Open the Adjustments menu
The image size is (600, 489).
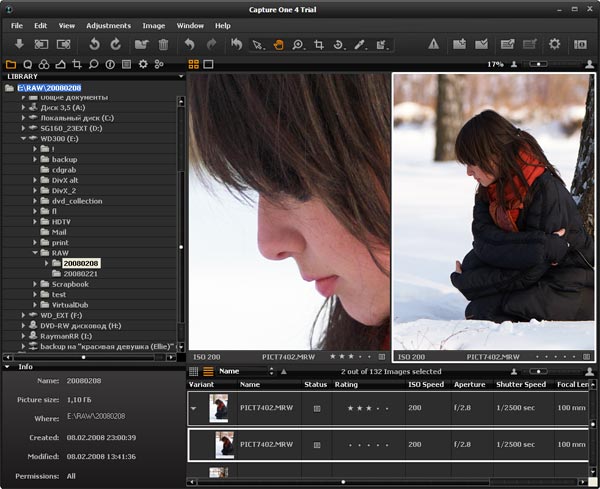(108, 25)
